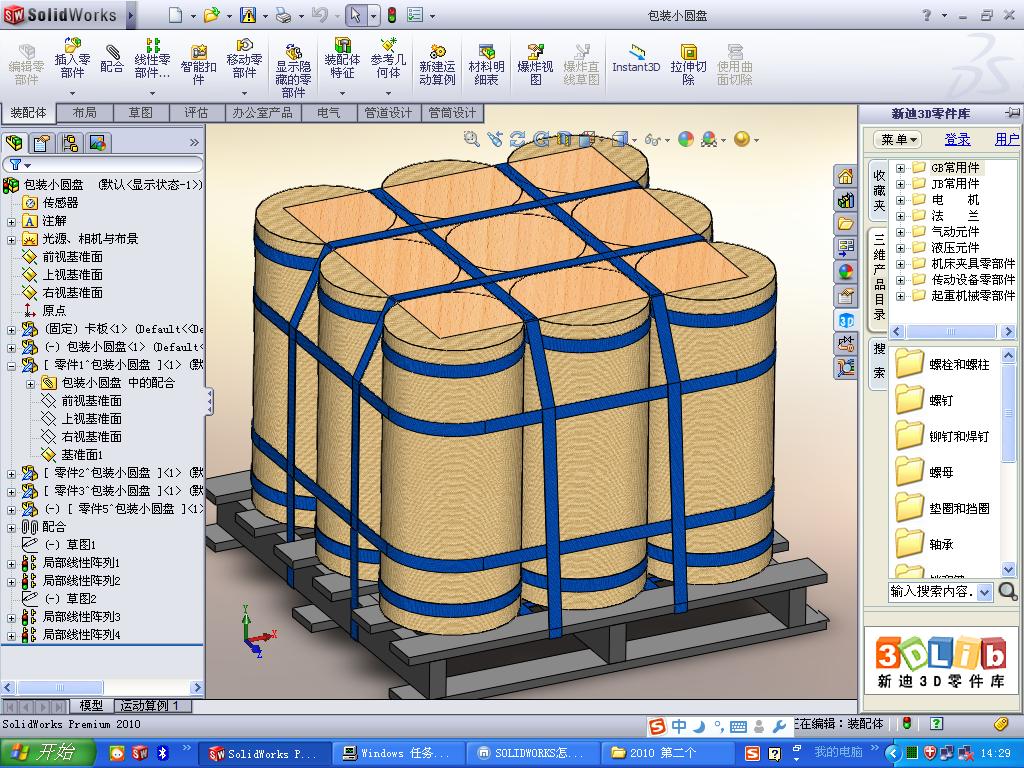Viewport: 1024px width, 768px height.
Task: Click the 登录 (Login) link
Action: point(957,139)
